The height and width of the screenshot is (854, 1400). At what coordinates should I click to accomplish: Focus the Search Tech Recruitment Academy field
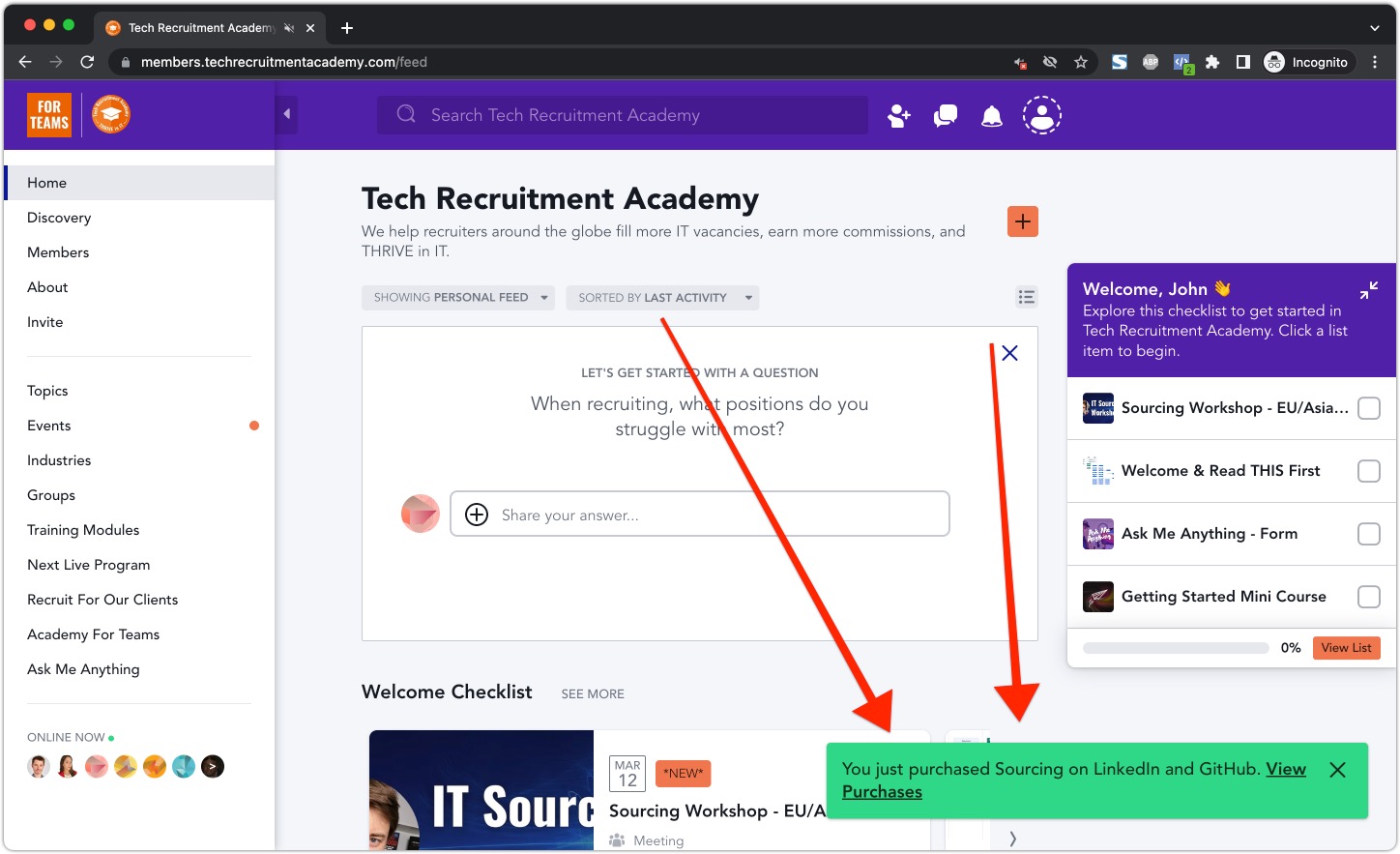point(623,115)
